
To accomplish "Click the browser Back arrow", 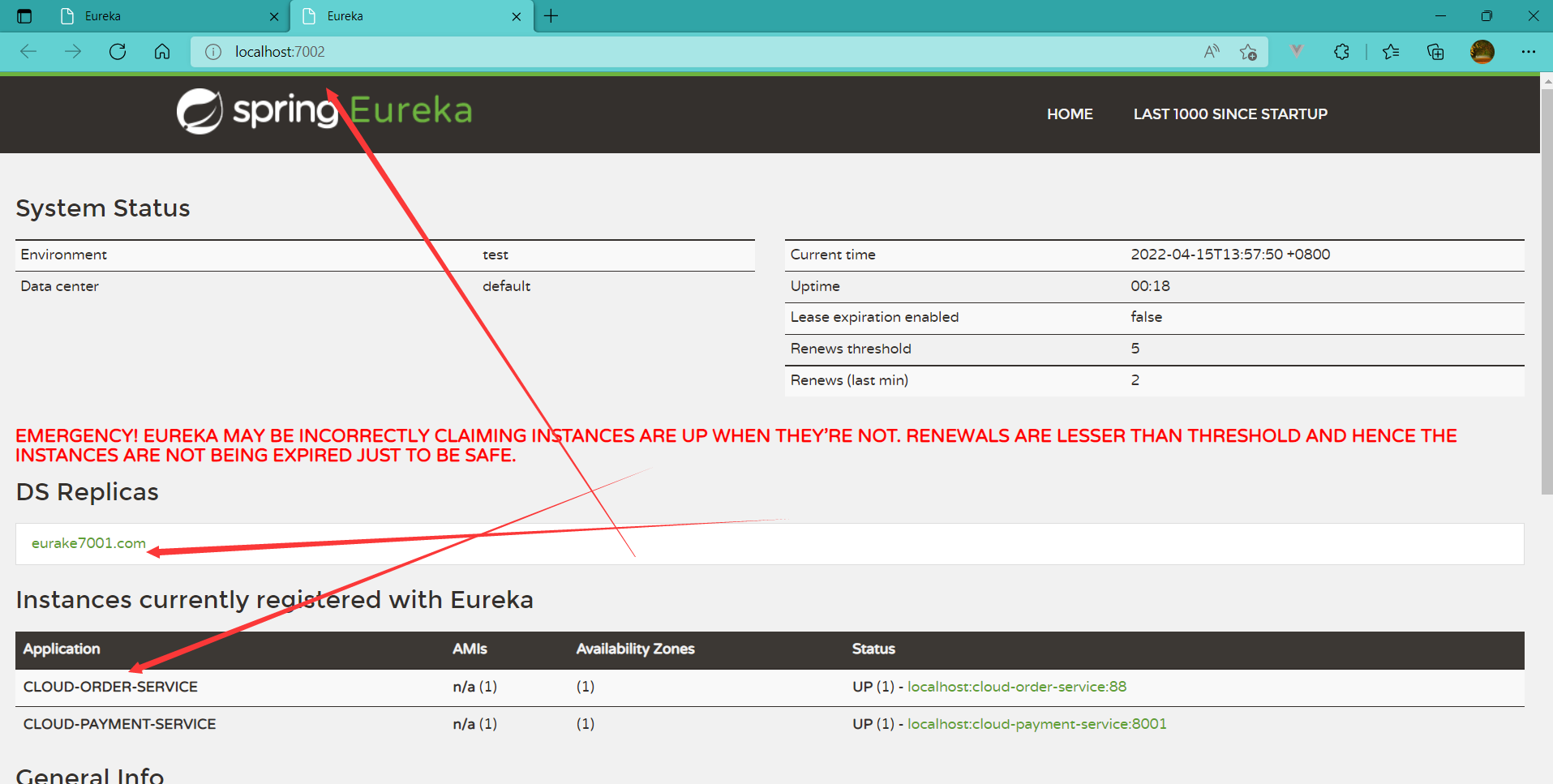I will pyautogui.click(x=28, y=52).
